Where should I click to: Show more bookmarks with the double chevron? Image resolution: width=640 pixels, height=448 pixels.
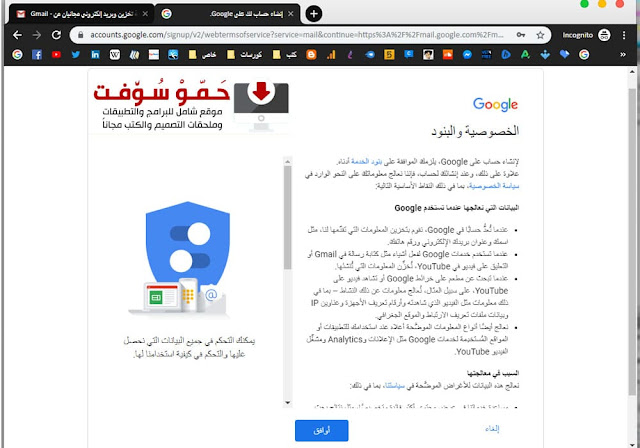coord(623,54)
